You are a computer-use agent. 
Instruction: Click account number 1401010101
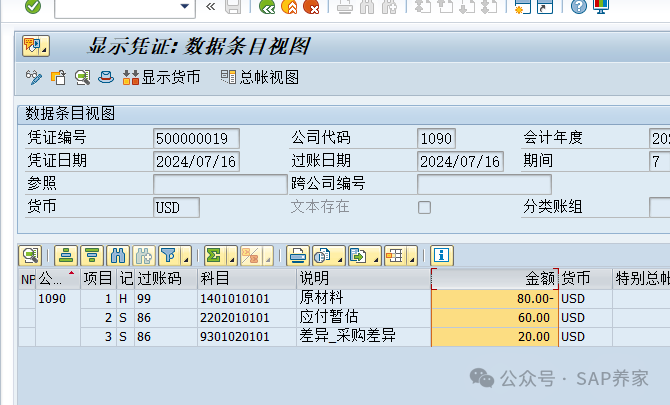point(235,299)
